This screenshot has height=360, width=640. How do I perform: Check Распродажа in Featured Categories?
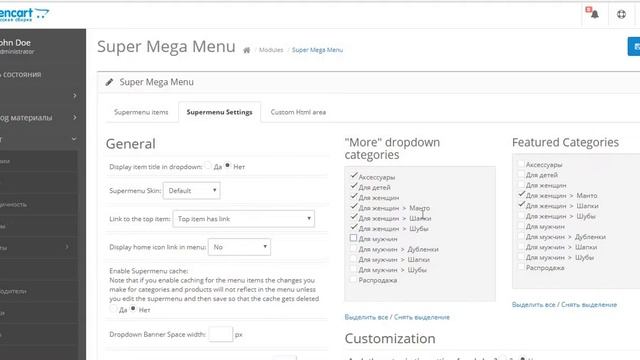pyautogui.click(x=521, y=267)
